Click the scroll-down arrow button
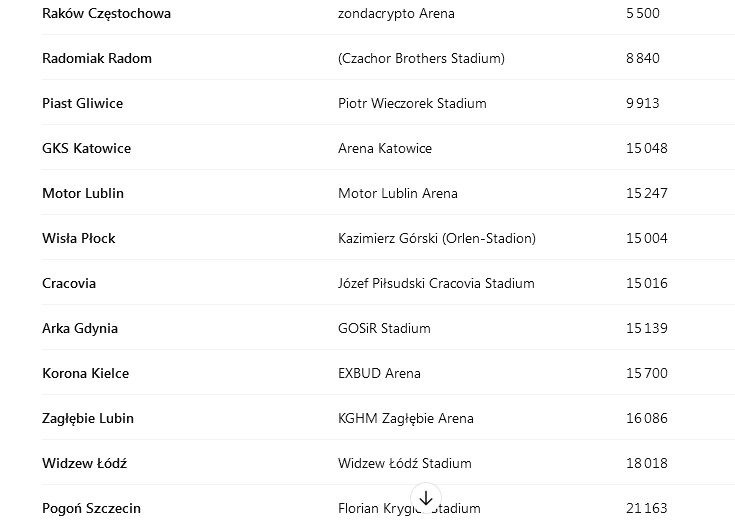The image size is (735, 528). (426, 498)
